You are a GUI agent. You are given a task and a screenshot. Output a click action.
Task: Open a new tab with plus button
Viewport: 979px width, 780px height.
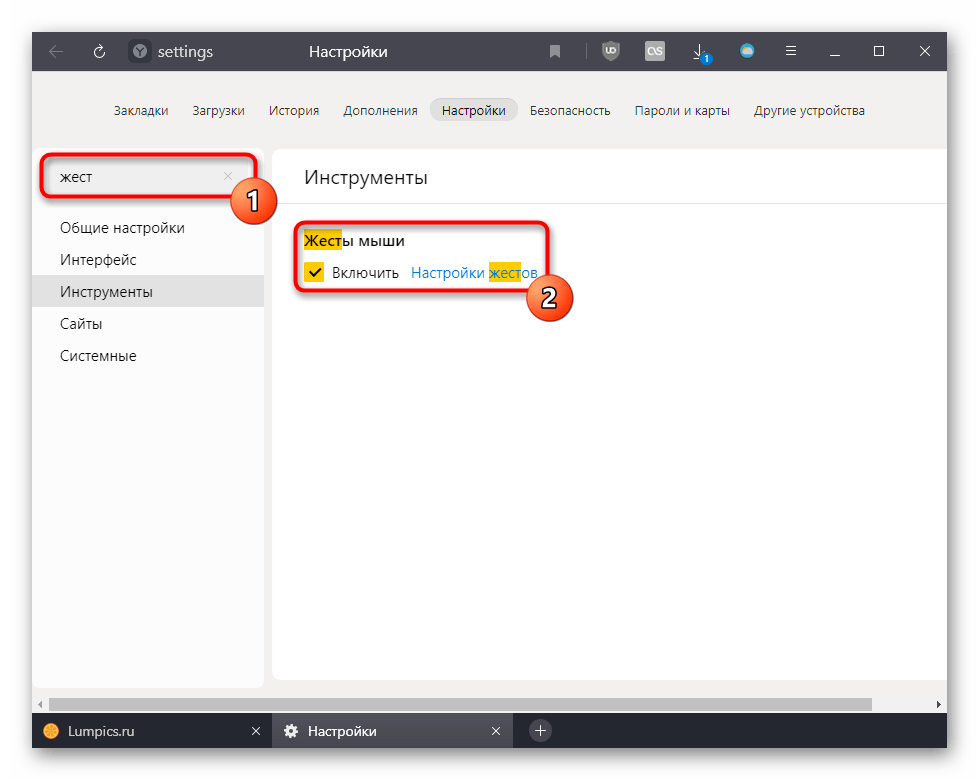540,731
